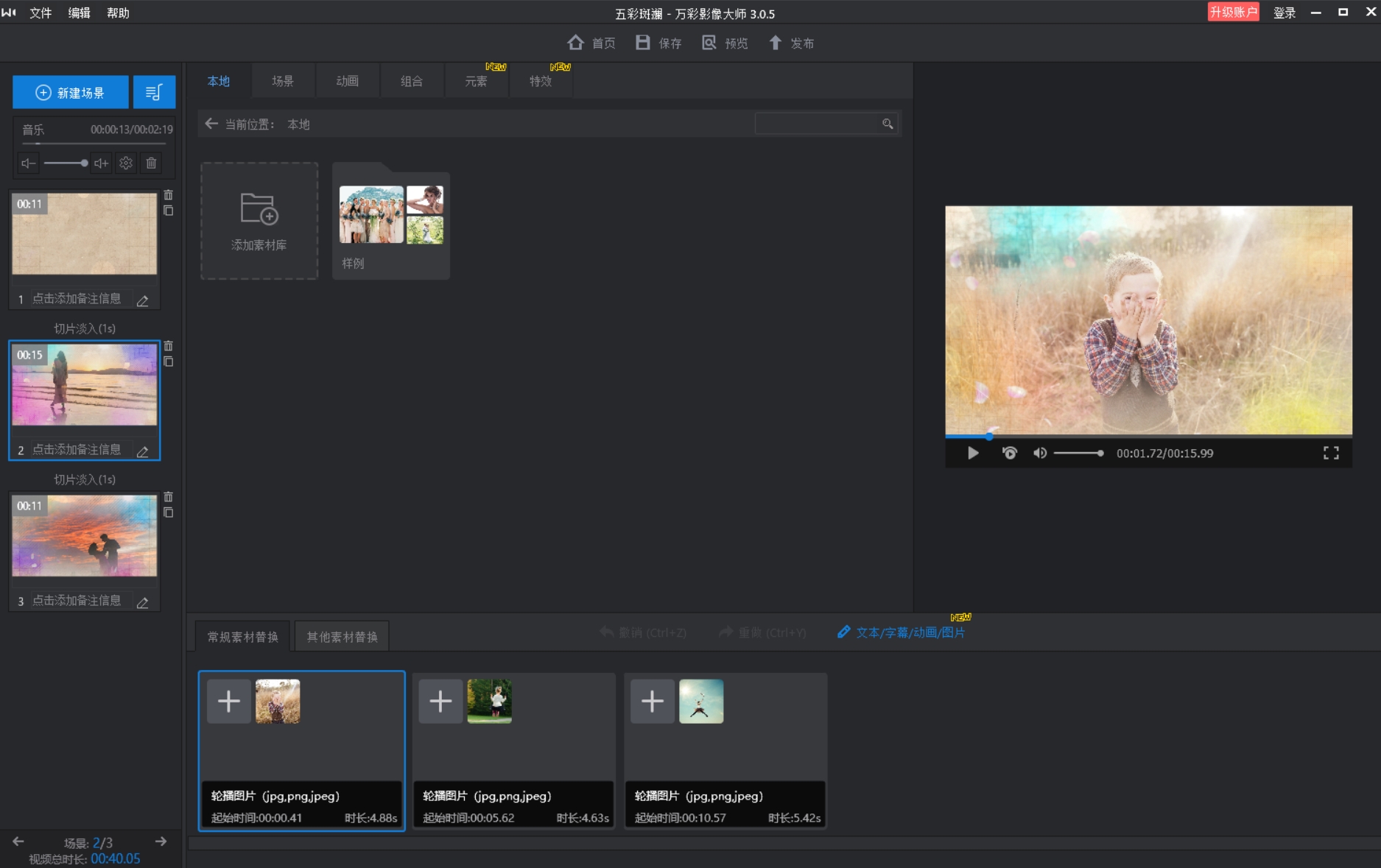The width and height of the screenshot is (1381, 868).
Task: Open transition 切片淡入 between scenes 2 and 3
Action: pyautogui.click(x=85, y=479)
